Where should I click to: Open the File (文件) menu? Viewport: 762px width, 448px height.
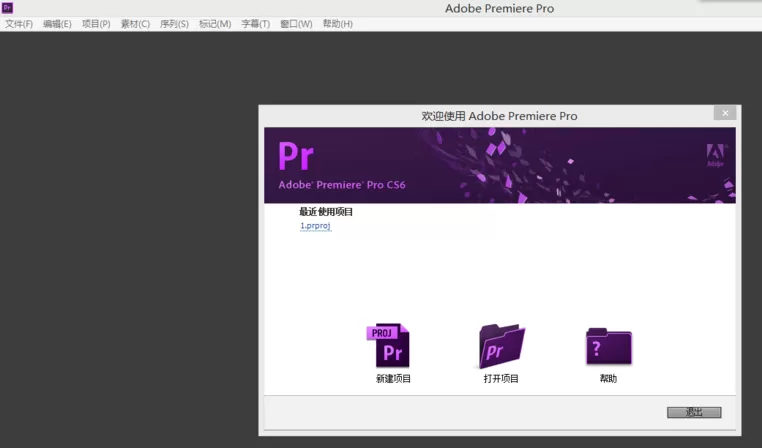point(19,24)
